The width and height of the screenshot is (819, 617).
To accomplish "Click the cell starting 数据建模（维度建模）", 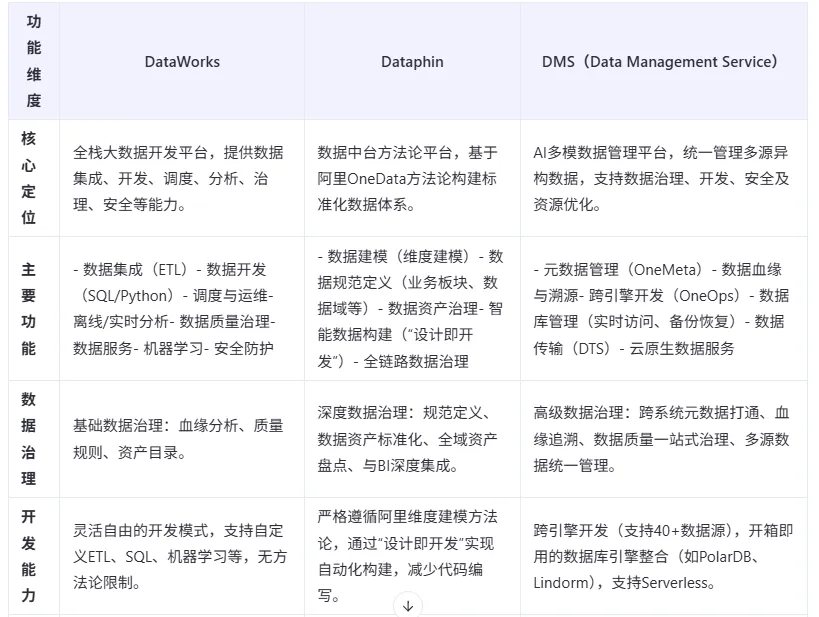I will [412, 309].
